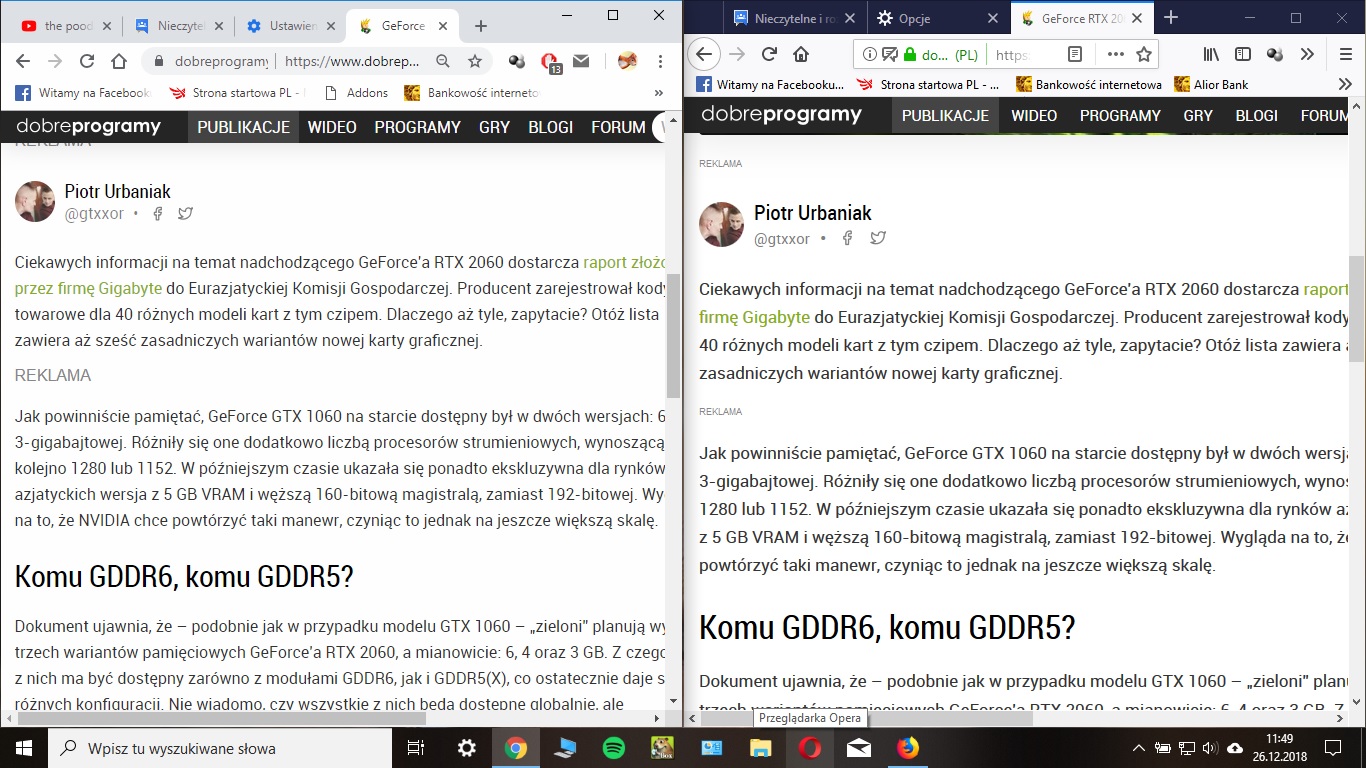Viewport: 1366px width, 768px height.
Task: Open author Facebook icon in Firefox article
Action: (x=847, y=238)
